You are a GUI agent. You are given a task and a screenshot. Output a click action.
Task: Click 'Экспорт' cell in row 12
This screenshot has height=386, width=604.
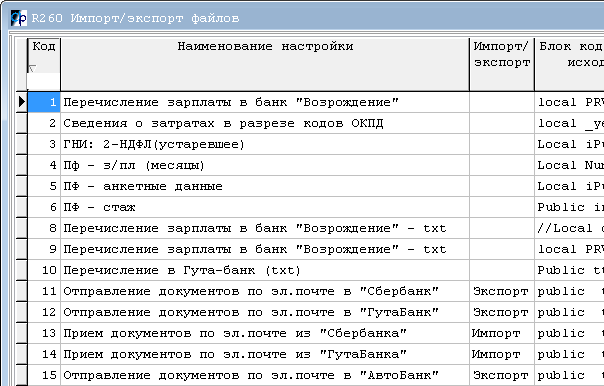click(502, 312)
